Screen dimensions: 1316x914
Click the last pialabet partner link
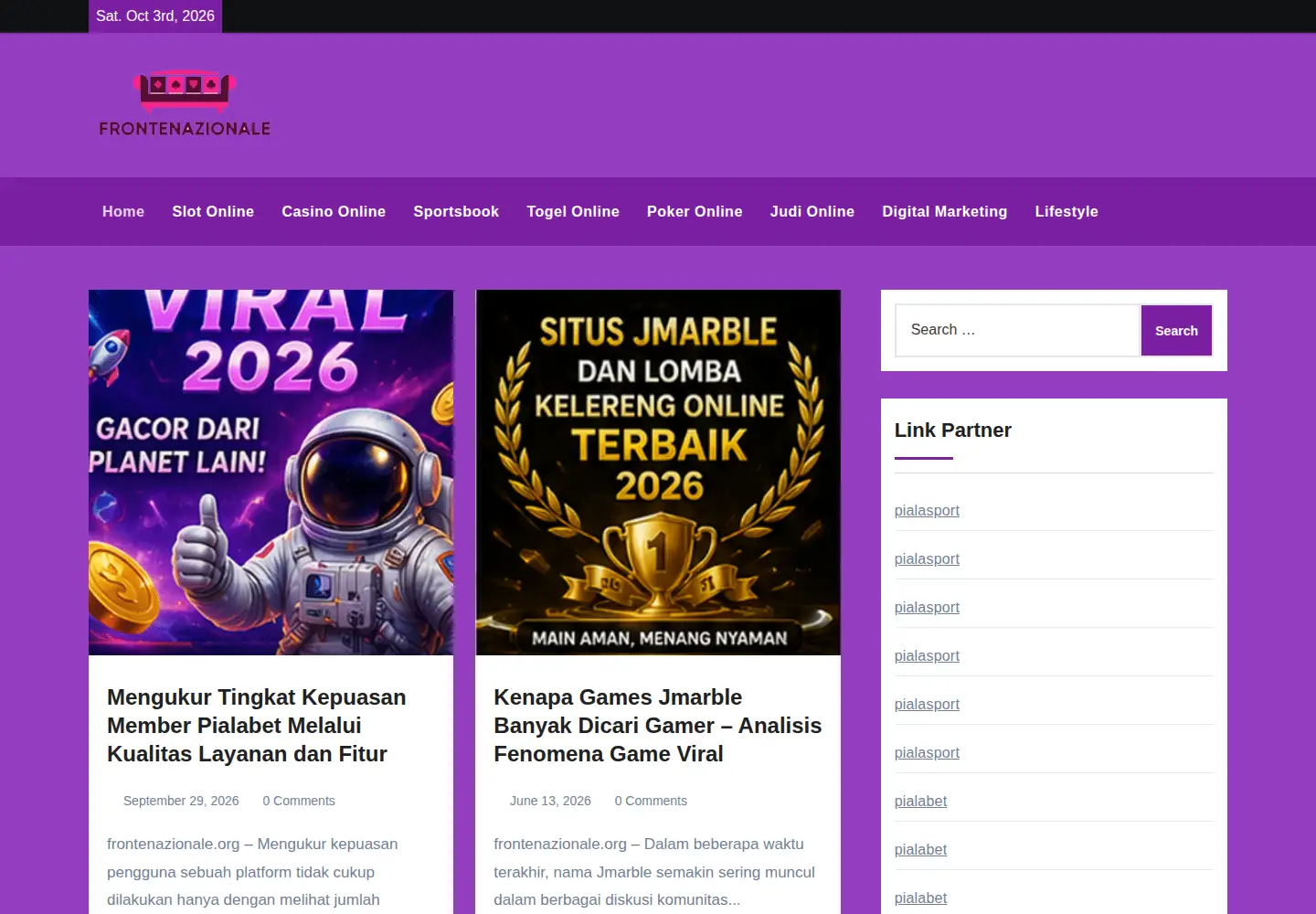click(920, 898)
